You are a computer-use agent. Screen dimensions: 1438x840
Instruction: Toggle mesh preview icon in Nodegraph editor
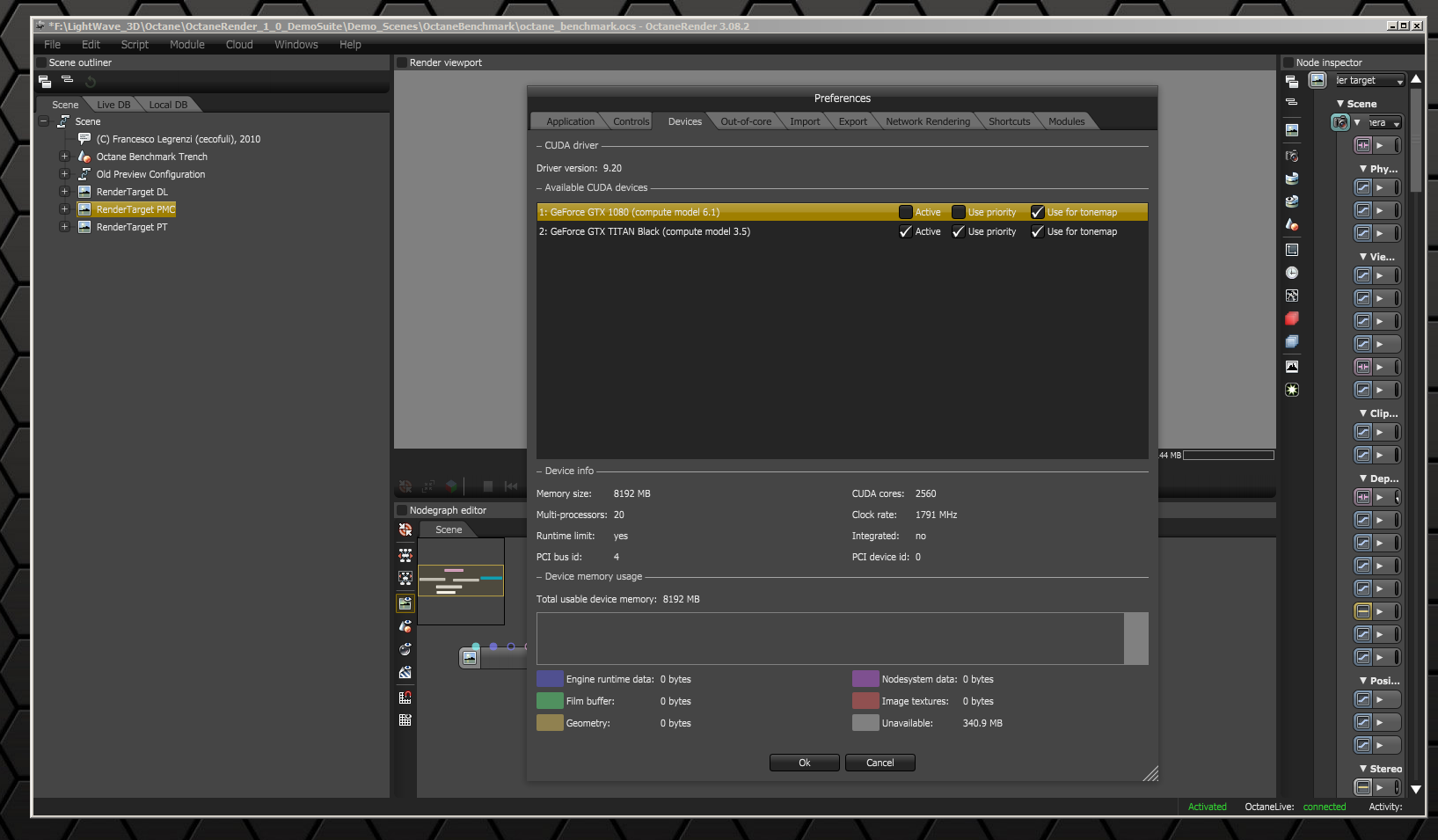405,626
